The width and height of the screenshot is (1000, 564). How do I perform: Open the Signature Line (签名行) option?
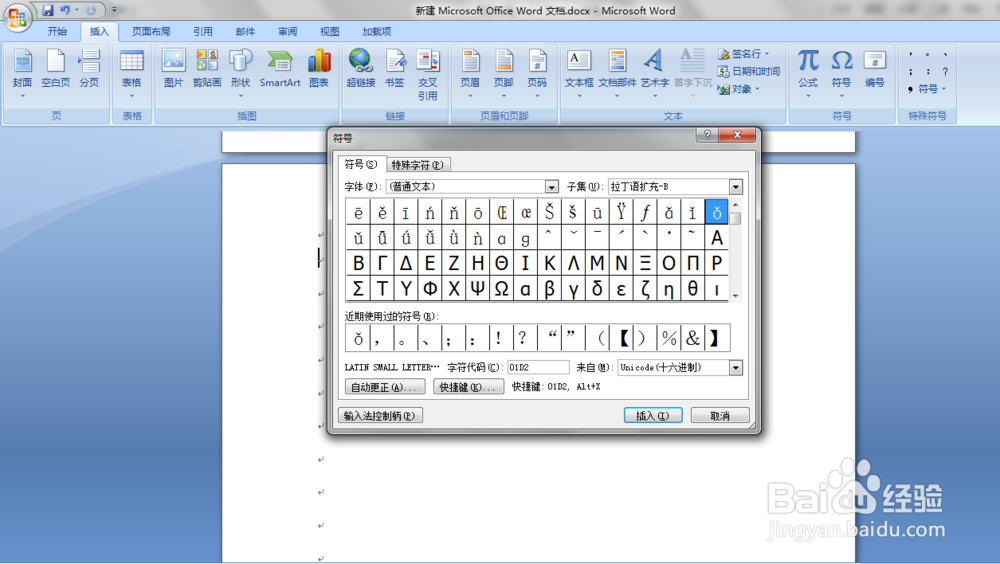click(x=744, y=54)
